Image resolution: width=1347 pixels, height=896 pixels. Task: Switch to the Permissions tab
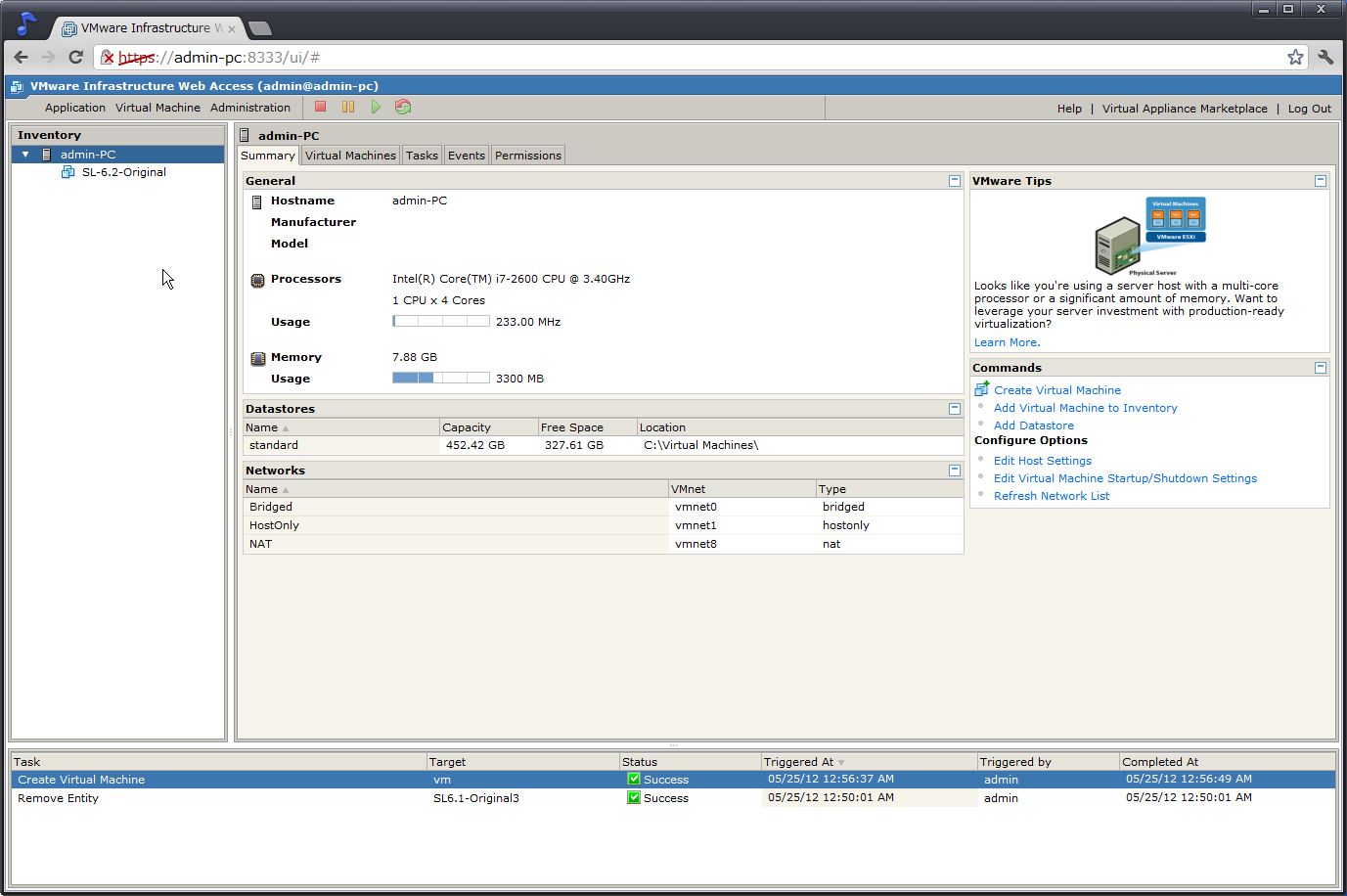(528, 156)
